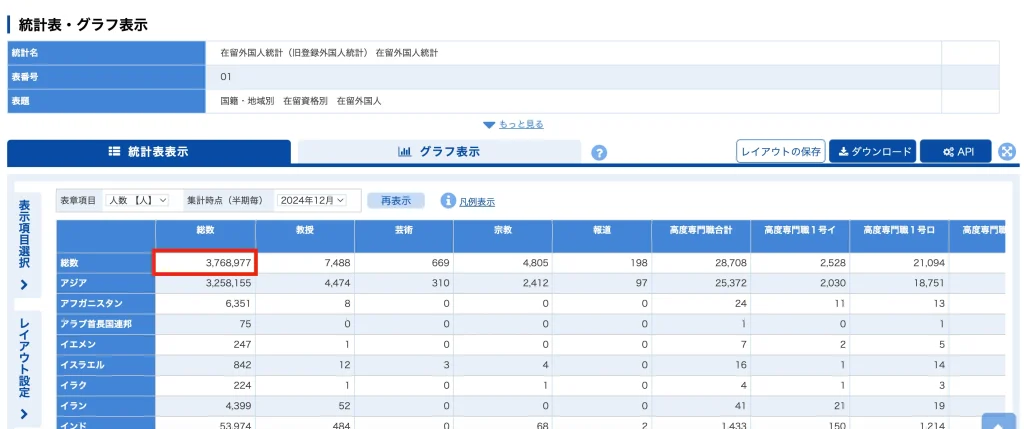1024x429 pixels.
Task: Click the レイアウトの保存 button
Action: pos(780,152)
